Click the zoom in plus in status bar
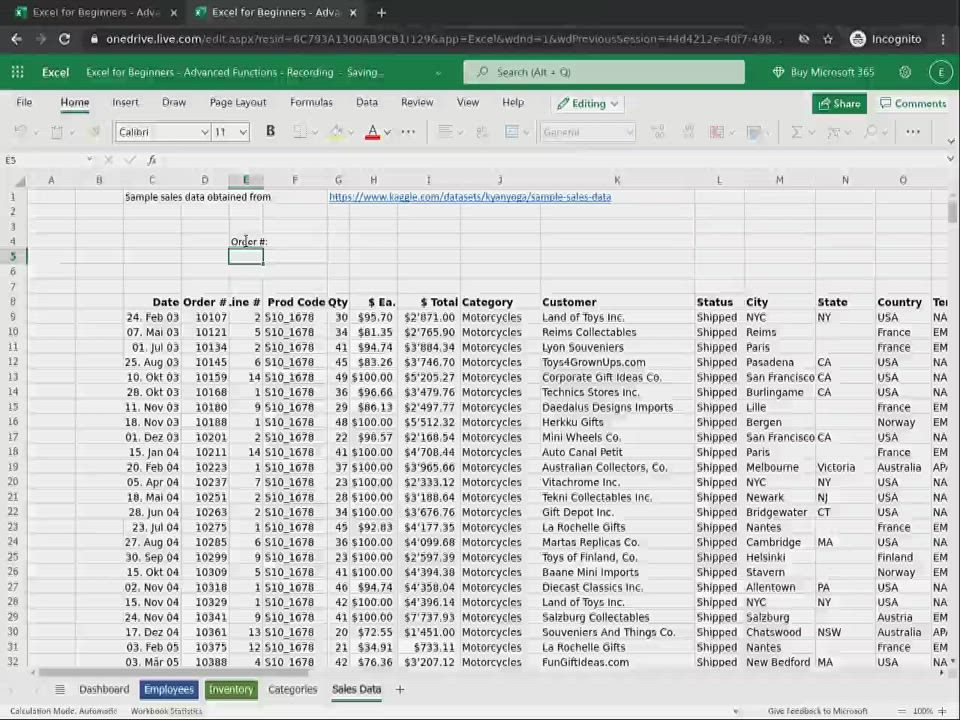Image resolution: width=960 pixels, height=720 pixels. [x=942, y=711]
